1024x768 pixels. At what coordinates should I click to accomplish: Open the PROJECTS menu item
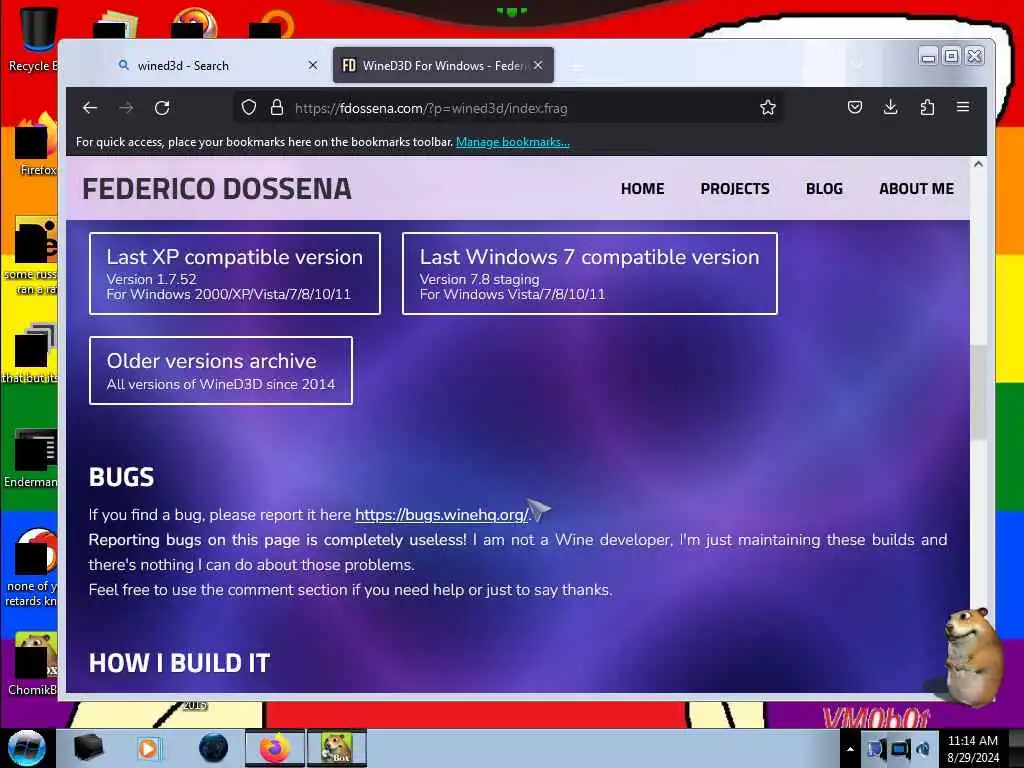coord(735,189)
